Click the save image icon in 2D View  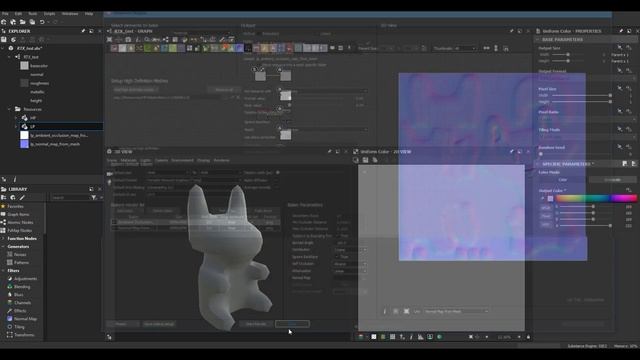pos(365,160)
